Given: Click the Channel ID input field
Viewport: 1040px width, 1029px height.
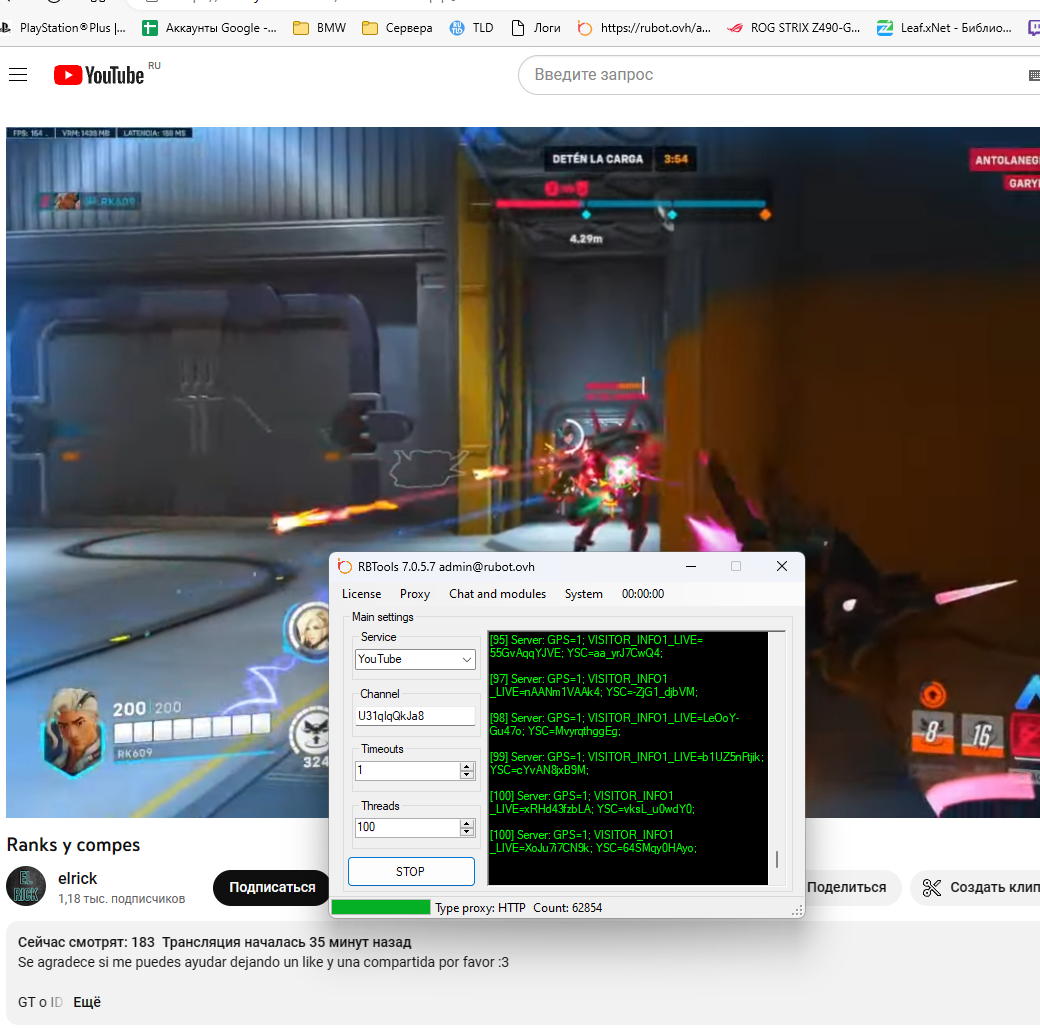Looking at the screenshot, I should click(415, 716).
